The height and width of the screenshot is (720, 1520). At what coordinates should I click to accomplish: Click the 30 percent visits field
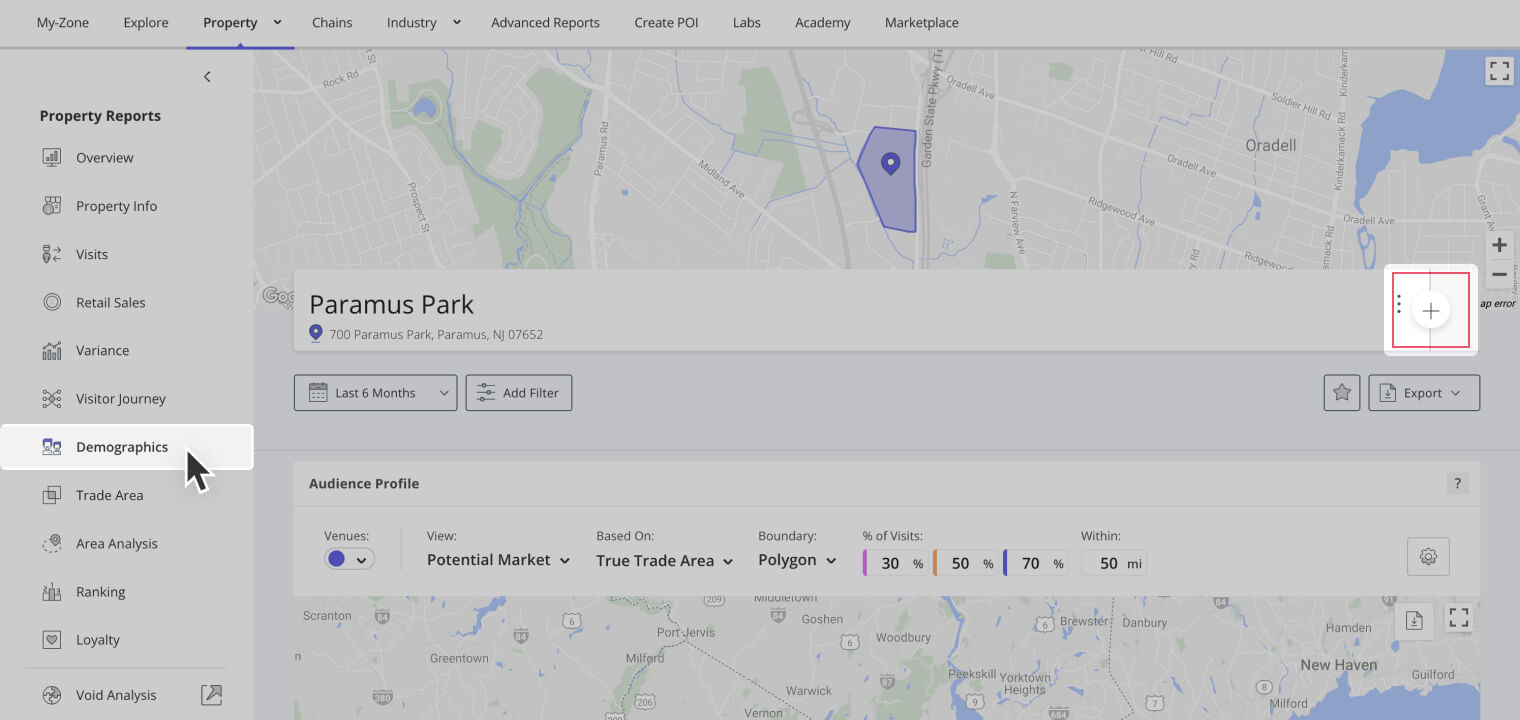pyautogui.click(x=895, y=563)
